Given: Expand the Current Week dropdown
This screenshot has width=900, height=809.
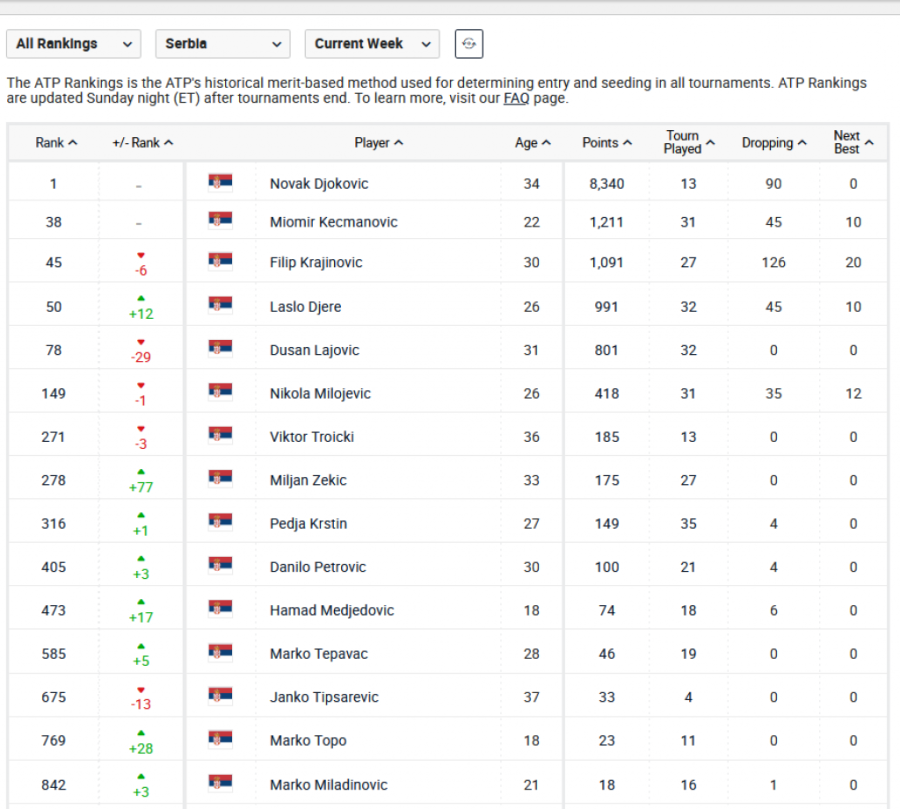Looking at the screenshot, I should 371,44.
